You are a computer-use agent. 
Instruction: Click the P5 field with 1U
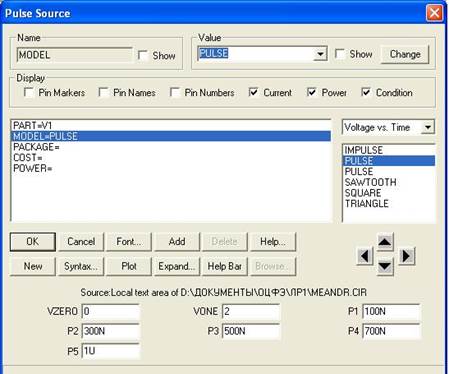pos(110,351)
